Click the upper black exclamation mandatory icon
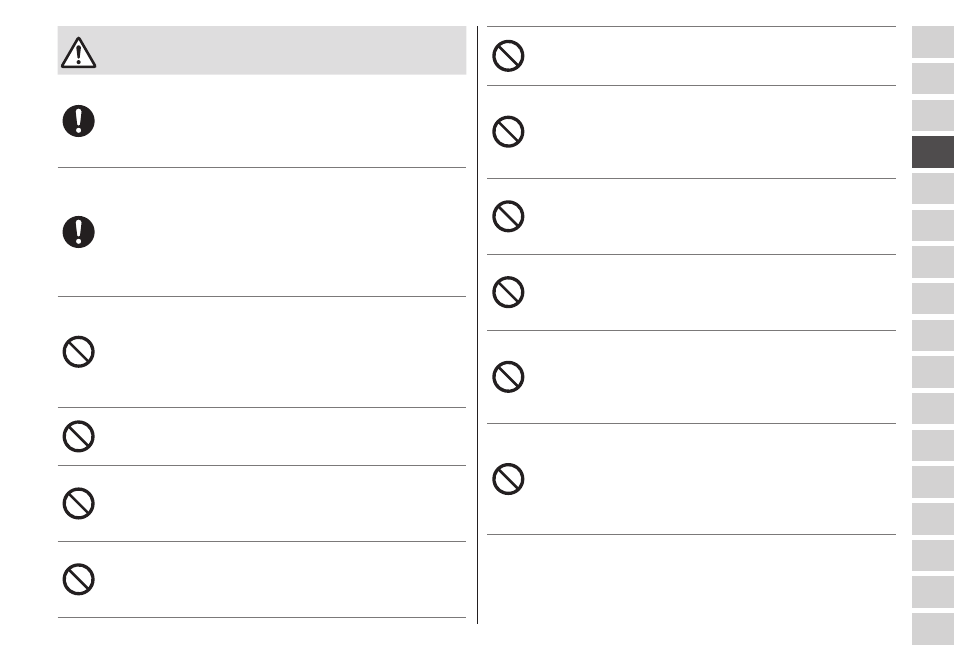 pyautogui.click(x=78, y=121)
